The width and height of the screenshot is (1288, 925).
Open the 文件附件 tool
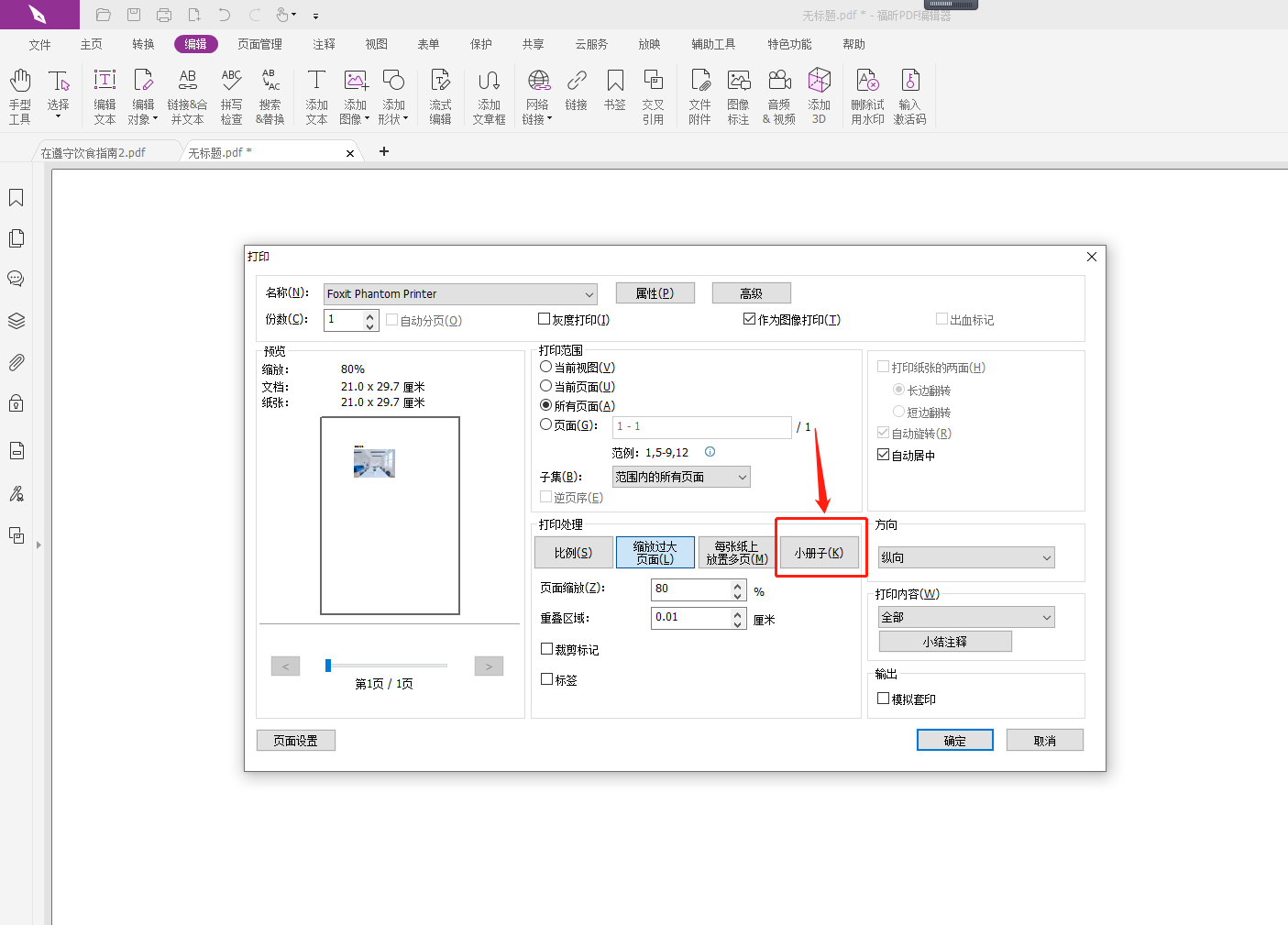699,95
